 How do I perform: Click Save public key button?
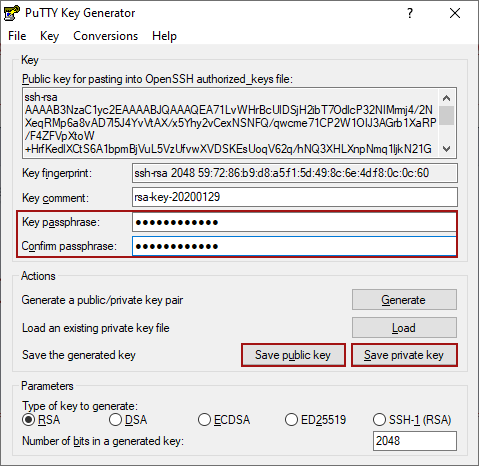[293, 355]
